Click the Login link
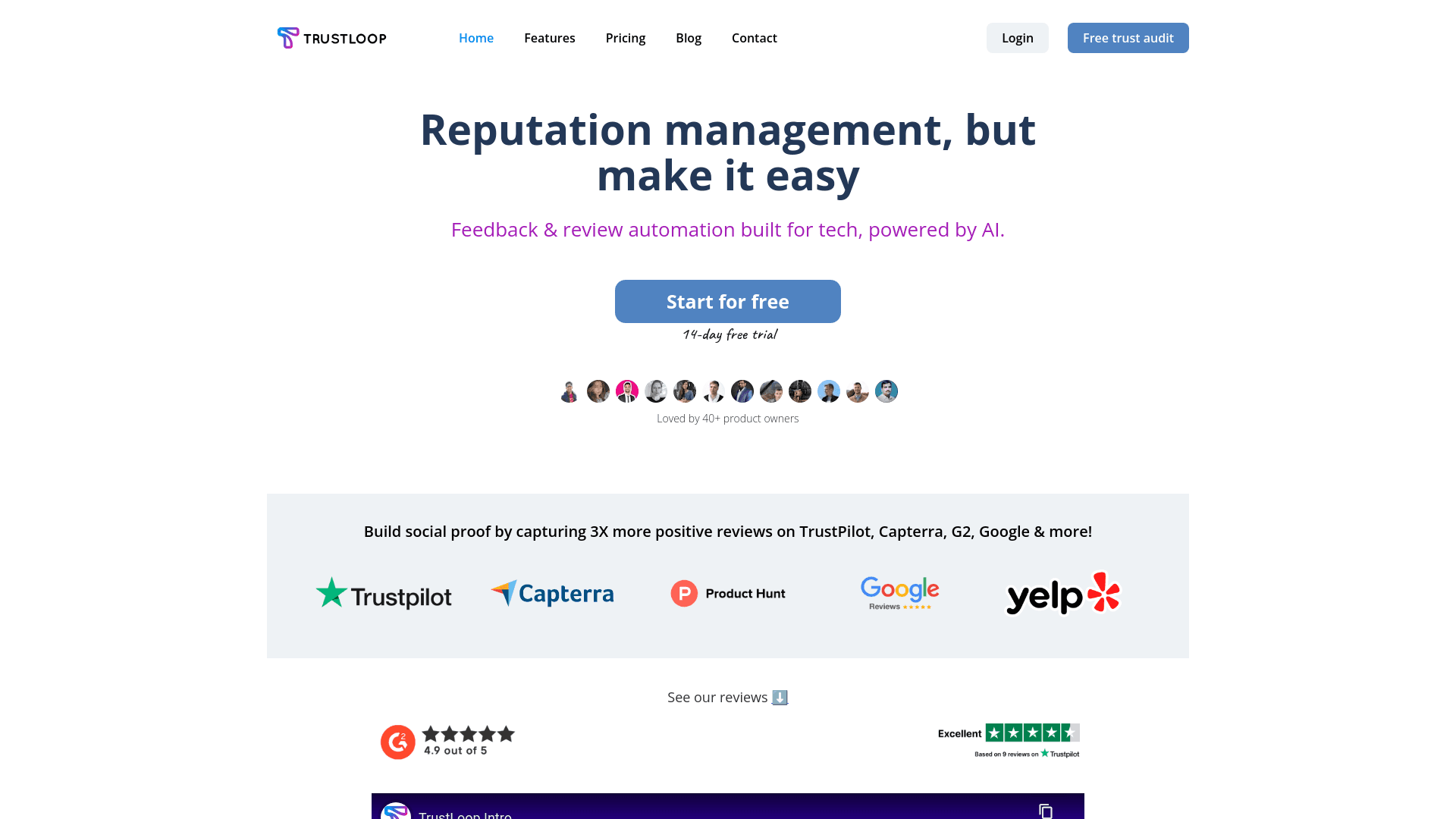 1017,38
